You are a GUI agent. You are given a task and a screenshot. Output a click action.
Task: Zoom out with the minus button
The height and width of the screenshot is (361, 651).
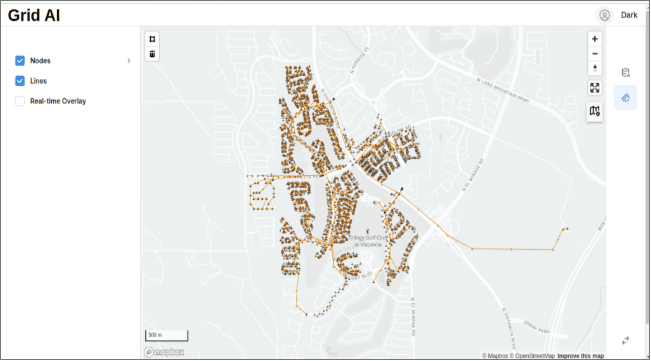pyautogui.click(x=595, y=54)
